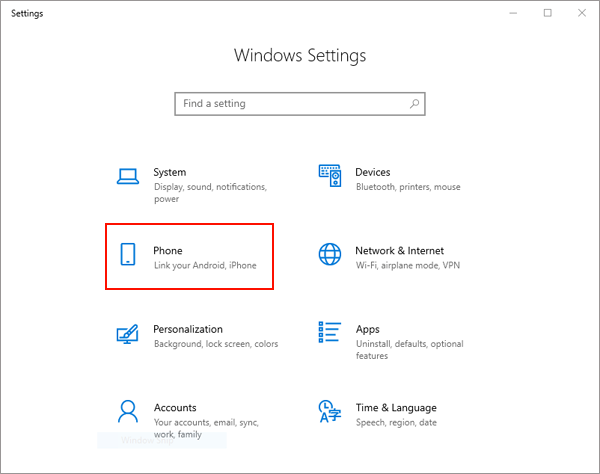Go to Personalization settings label
Image resolution: width=600 pixels, height=474 pixels.
click(187, 329)
